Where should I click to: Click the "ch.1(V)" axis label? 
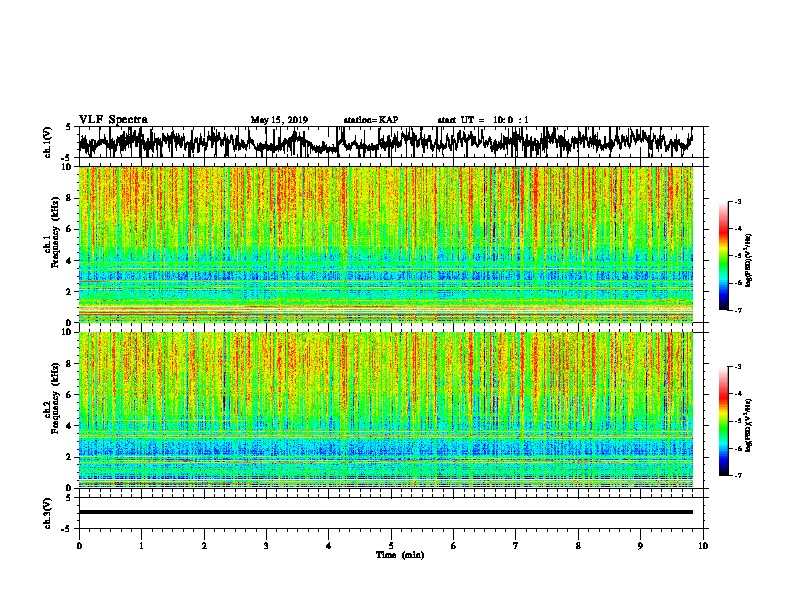pyautogui.click(x=47, y=142)
